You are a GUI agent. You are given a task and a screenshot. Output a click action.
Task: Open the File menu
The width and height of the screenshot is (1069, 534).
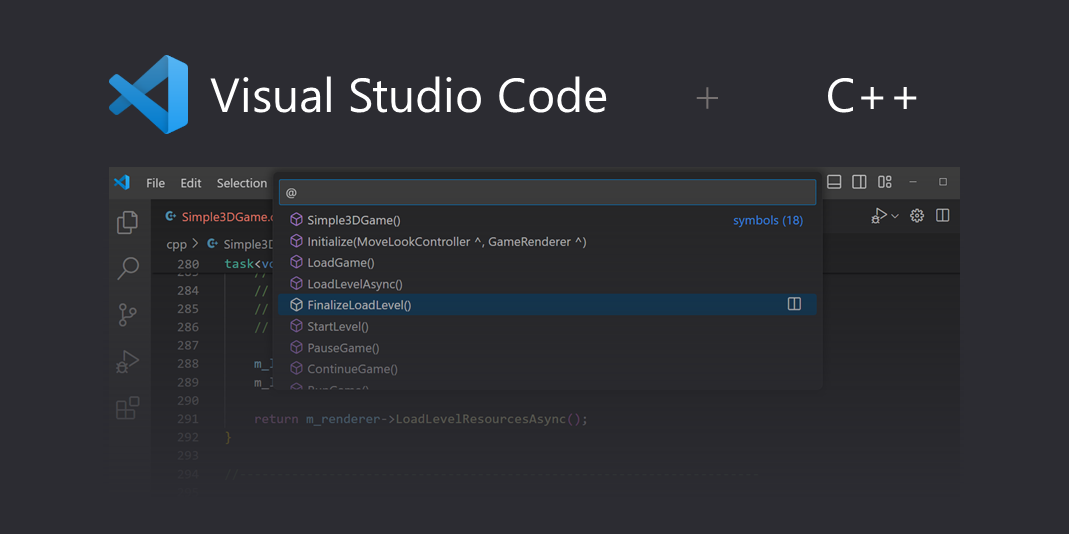click(155, 183)
